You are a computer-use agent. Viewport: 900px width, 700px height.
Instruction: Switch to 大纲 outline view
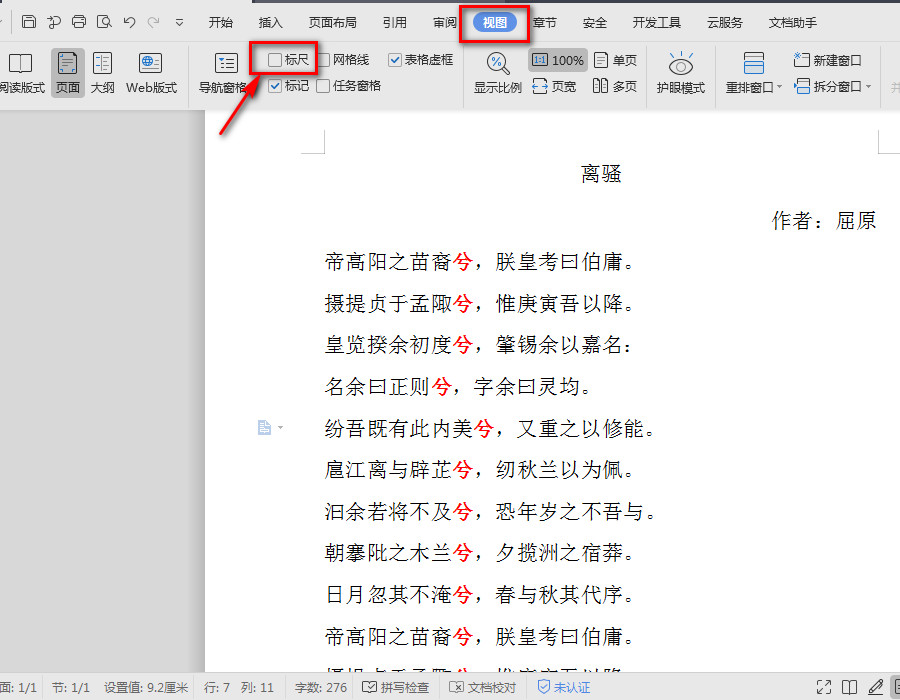coord(103,73)
